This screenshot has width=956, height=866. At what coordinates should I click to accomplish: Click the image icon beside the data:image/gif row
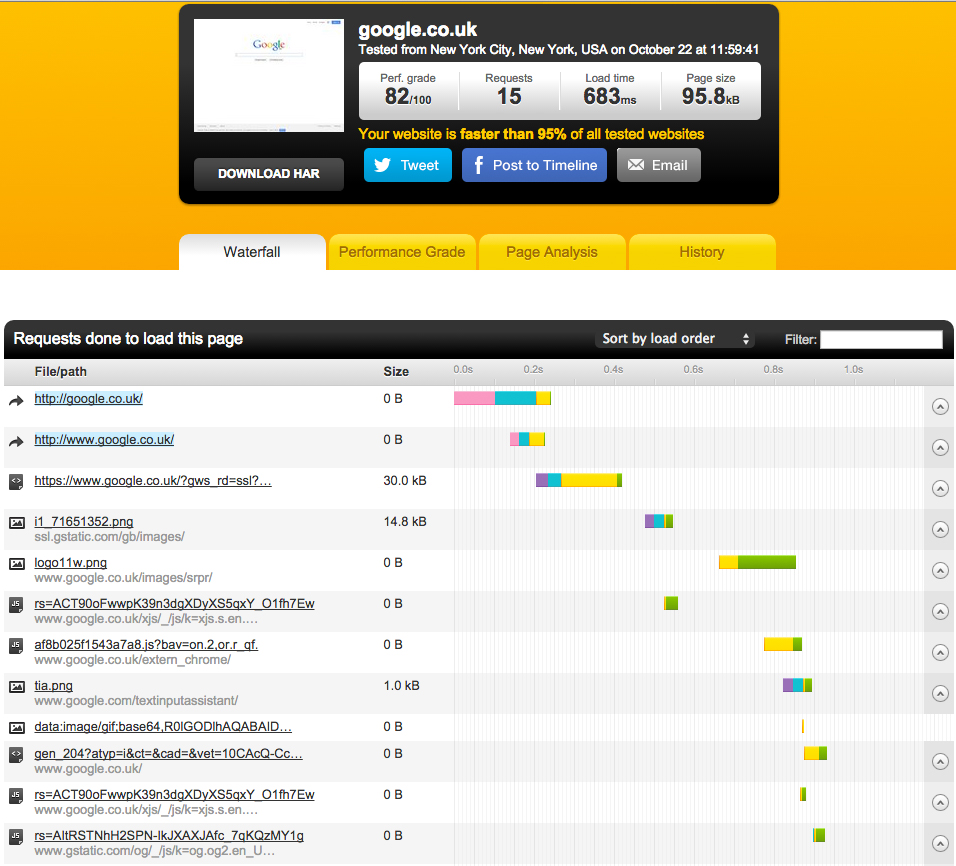[16, 728]
